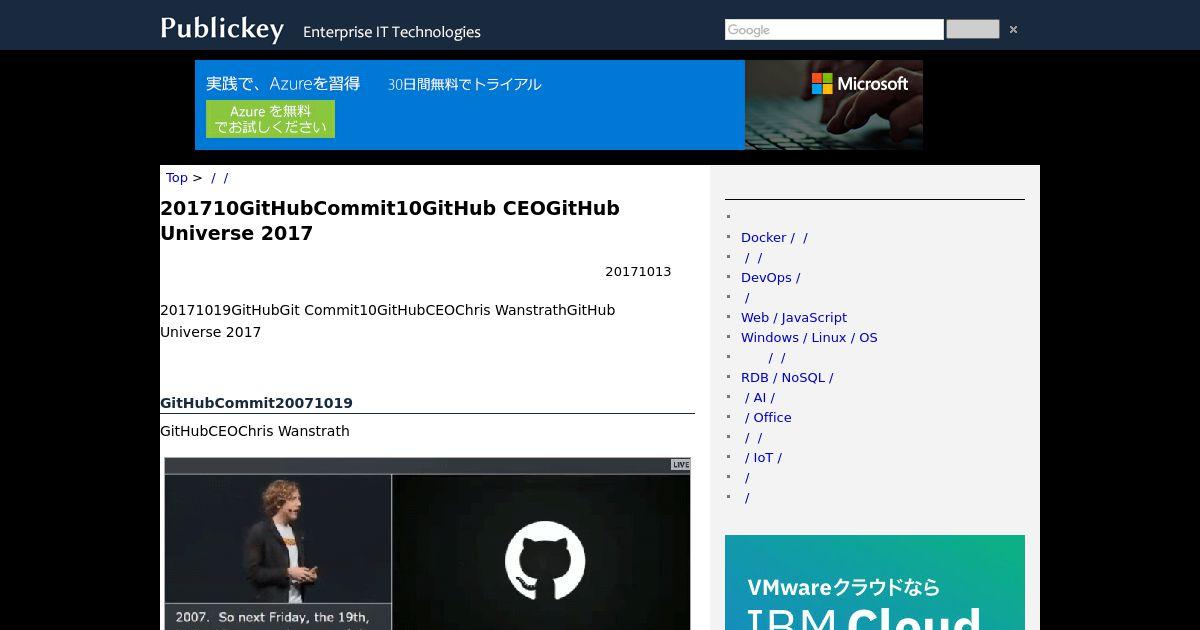Open the RDB / NoSQL category
This screenshot has width=1200, height=630.
click(787, 378)
